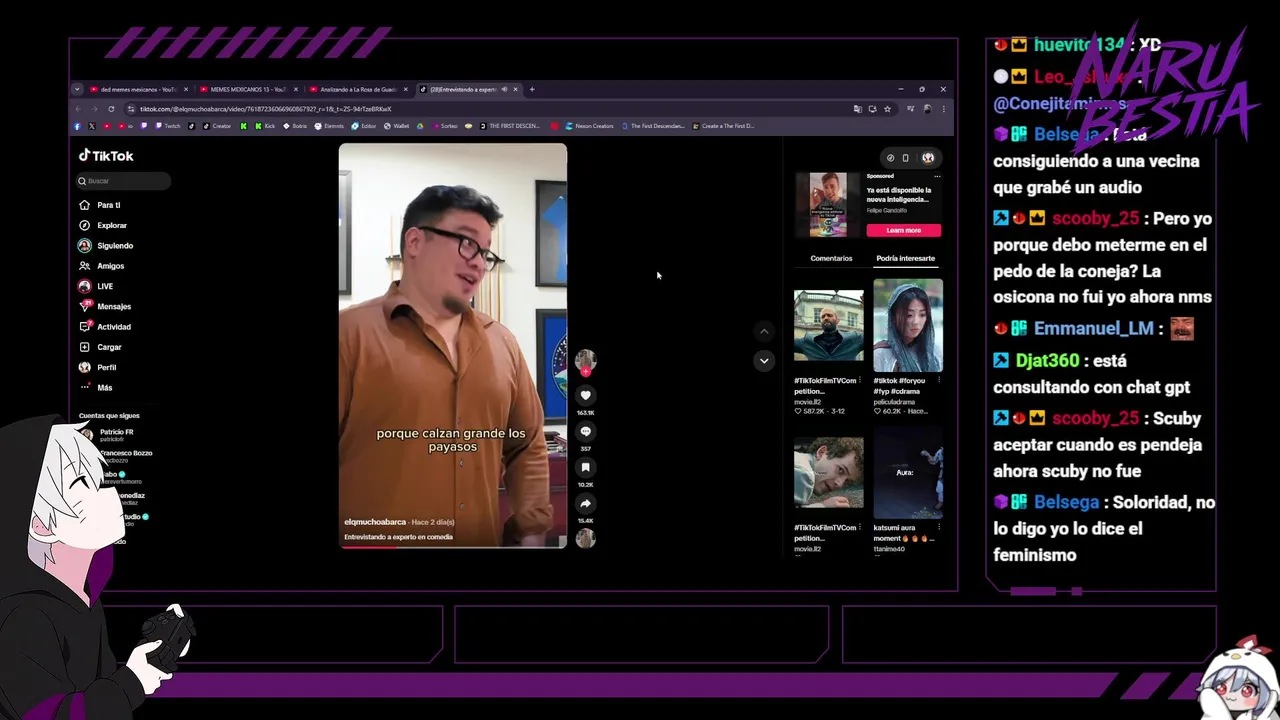1280x720 pixels.
Task: Focus the Buscar search field
Action: pos(123,181)
